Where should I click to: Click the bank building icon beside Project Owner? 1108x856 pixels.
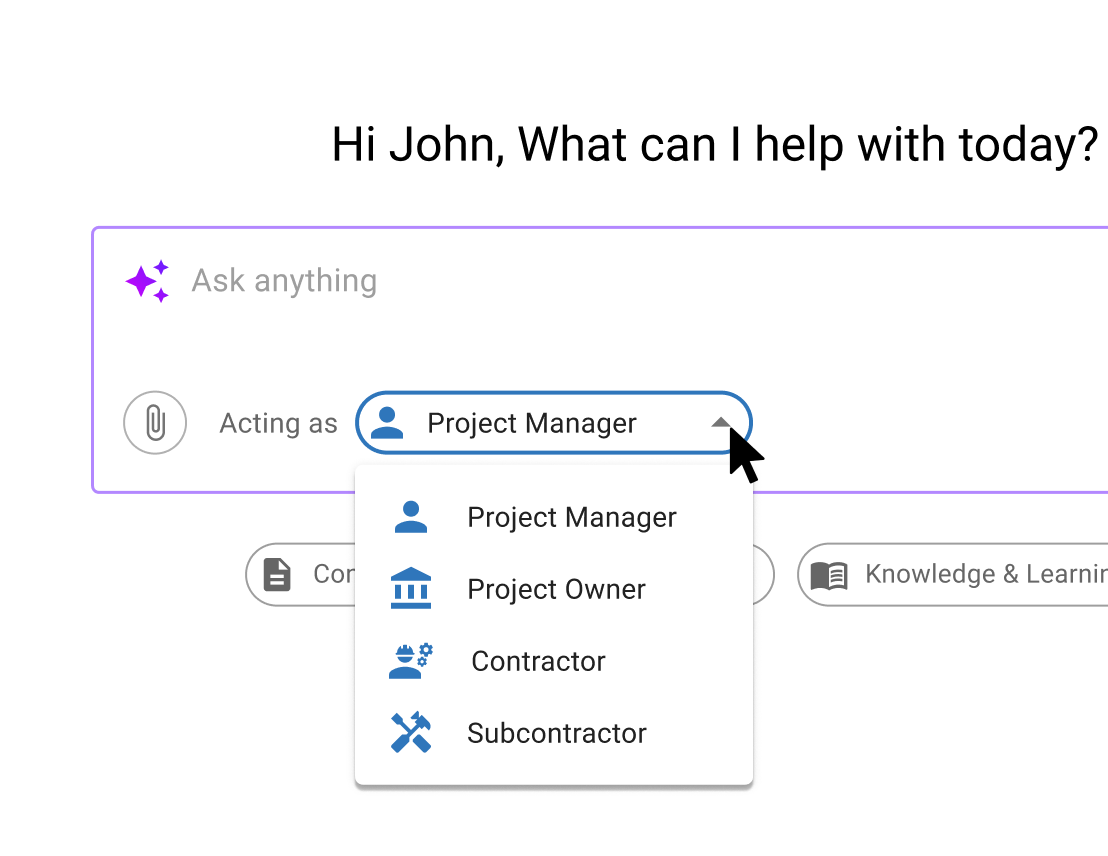(411, 588)
